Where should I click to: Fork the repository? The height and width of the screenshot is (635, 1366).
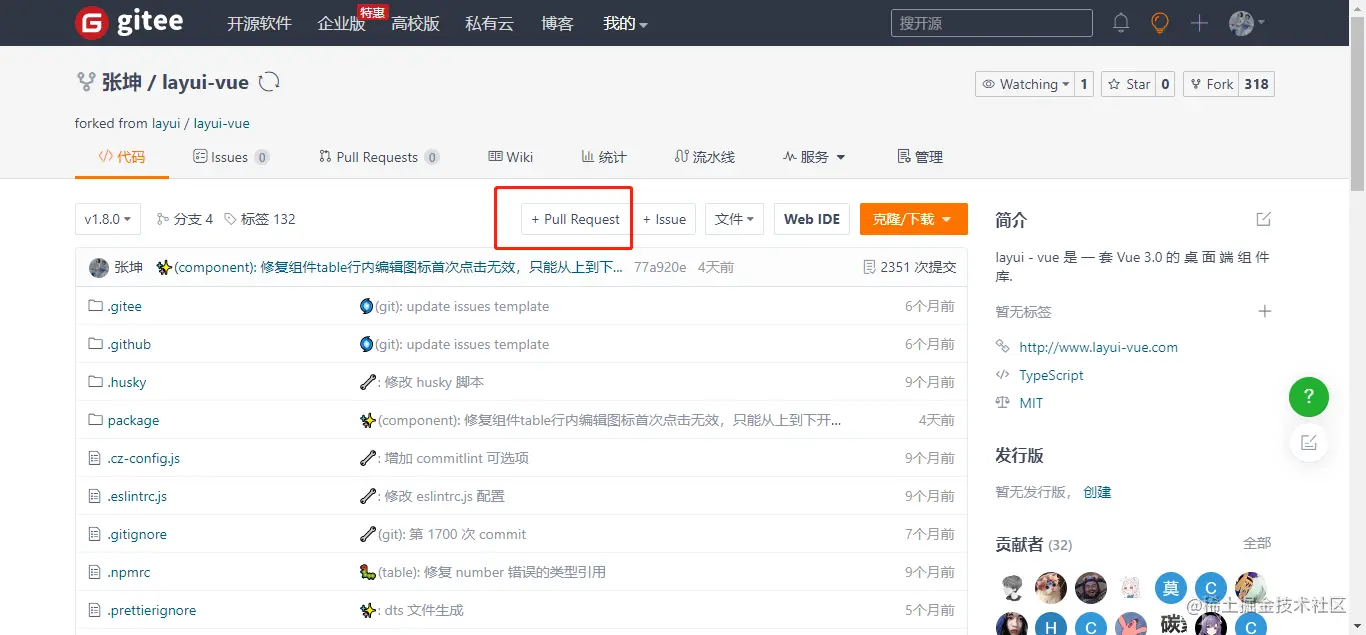coord(1211,84)
